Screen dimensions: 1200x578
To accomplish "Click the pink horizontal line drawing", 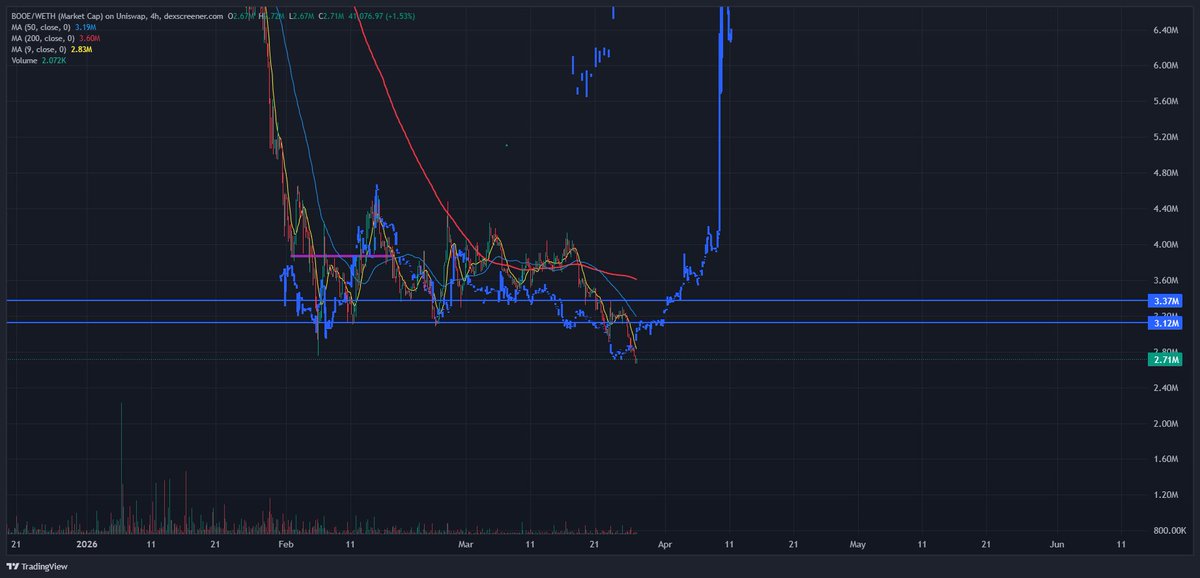I will 340,256.
